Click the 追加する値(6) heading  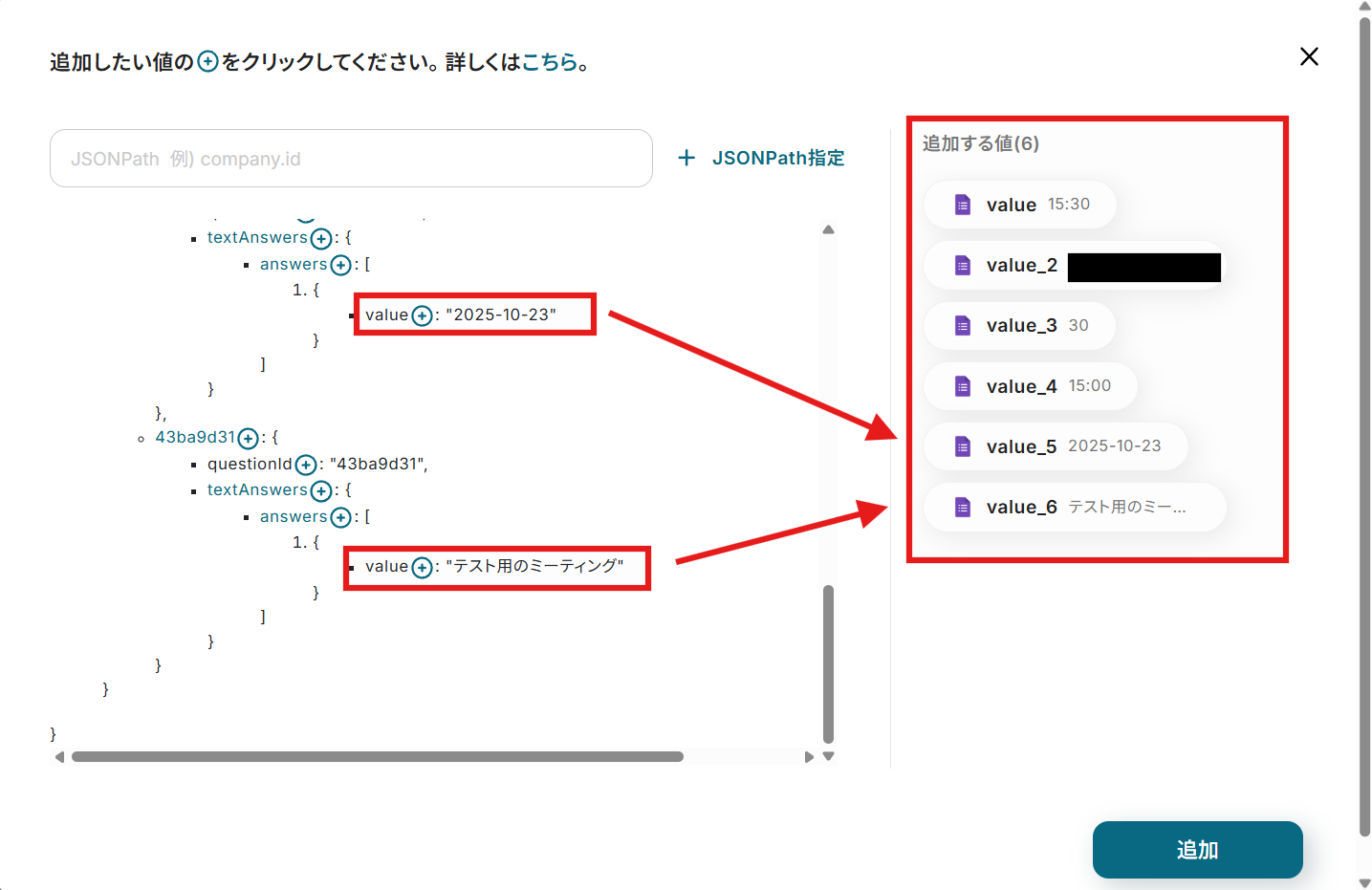tap(980, 143)
